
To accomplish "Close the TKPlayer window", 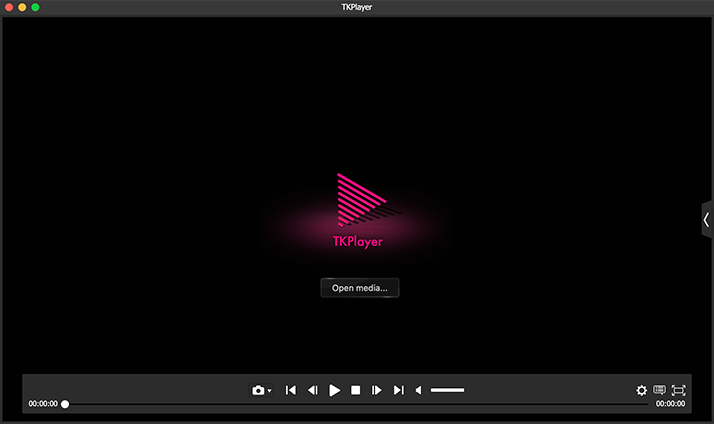I will click(9, 7).
